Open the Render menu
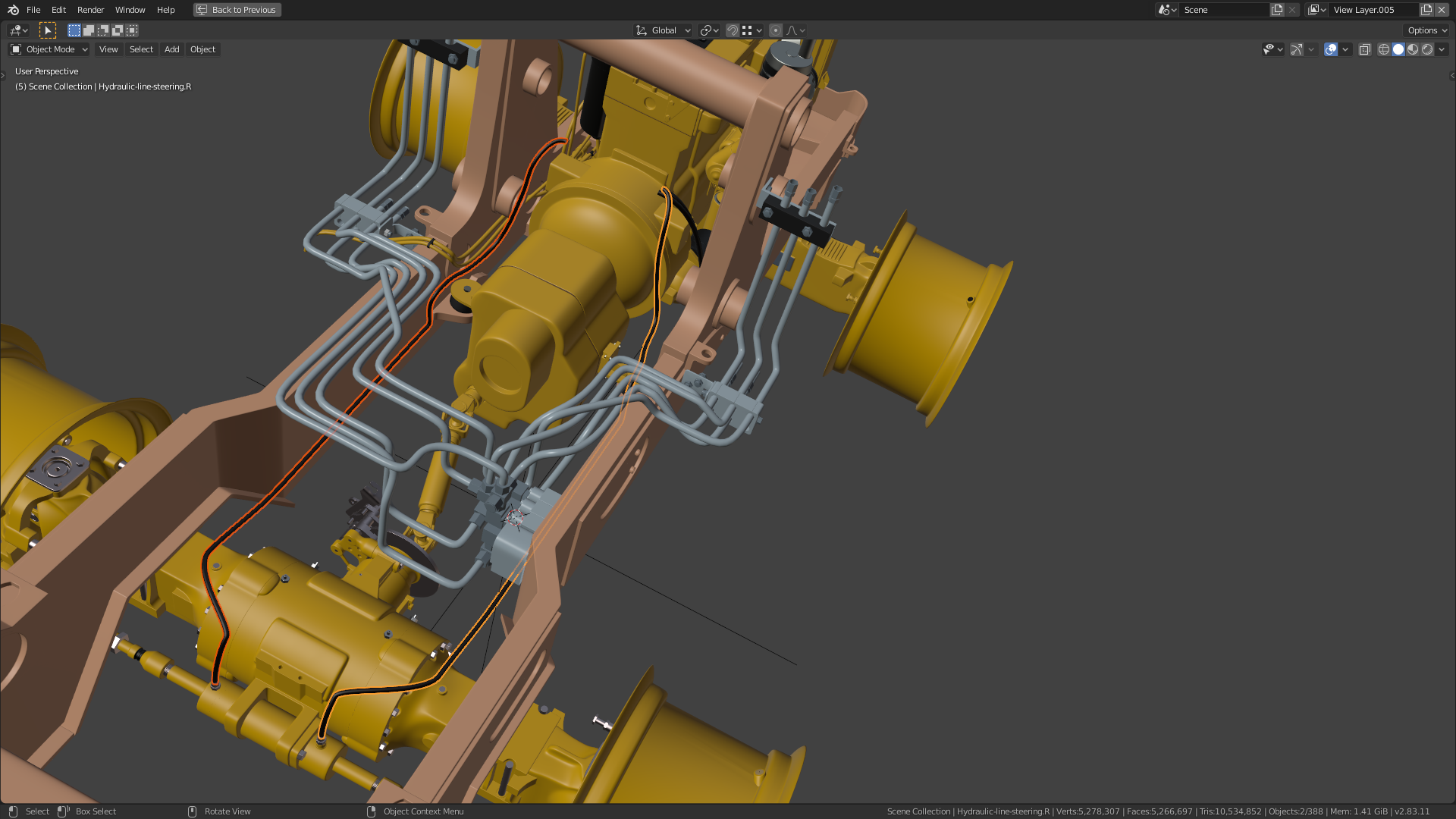 point(90,10)
